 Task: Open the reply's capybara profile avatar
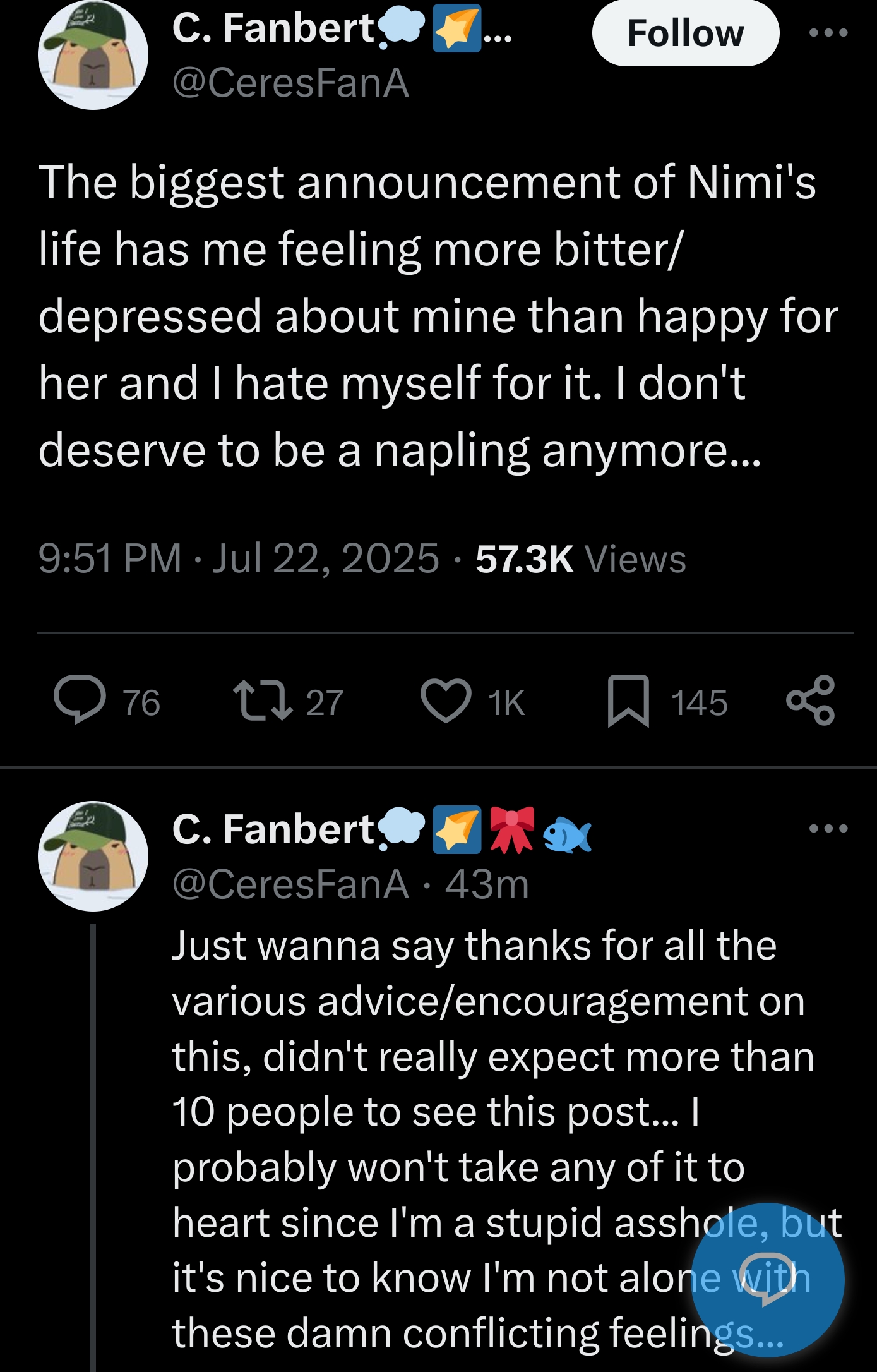pyautogui.click(x=93, y=856)
